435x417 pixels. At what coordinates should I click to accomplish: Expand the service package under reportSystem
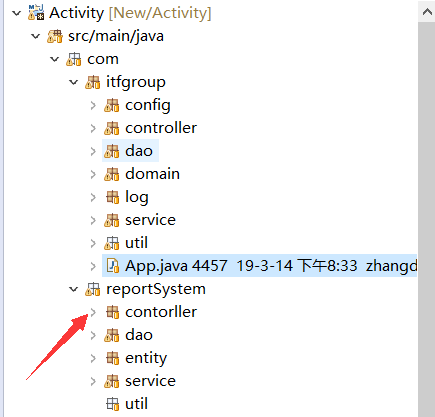click(93, 381)
